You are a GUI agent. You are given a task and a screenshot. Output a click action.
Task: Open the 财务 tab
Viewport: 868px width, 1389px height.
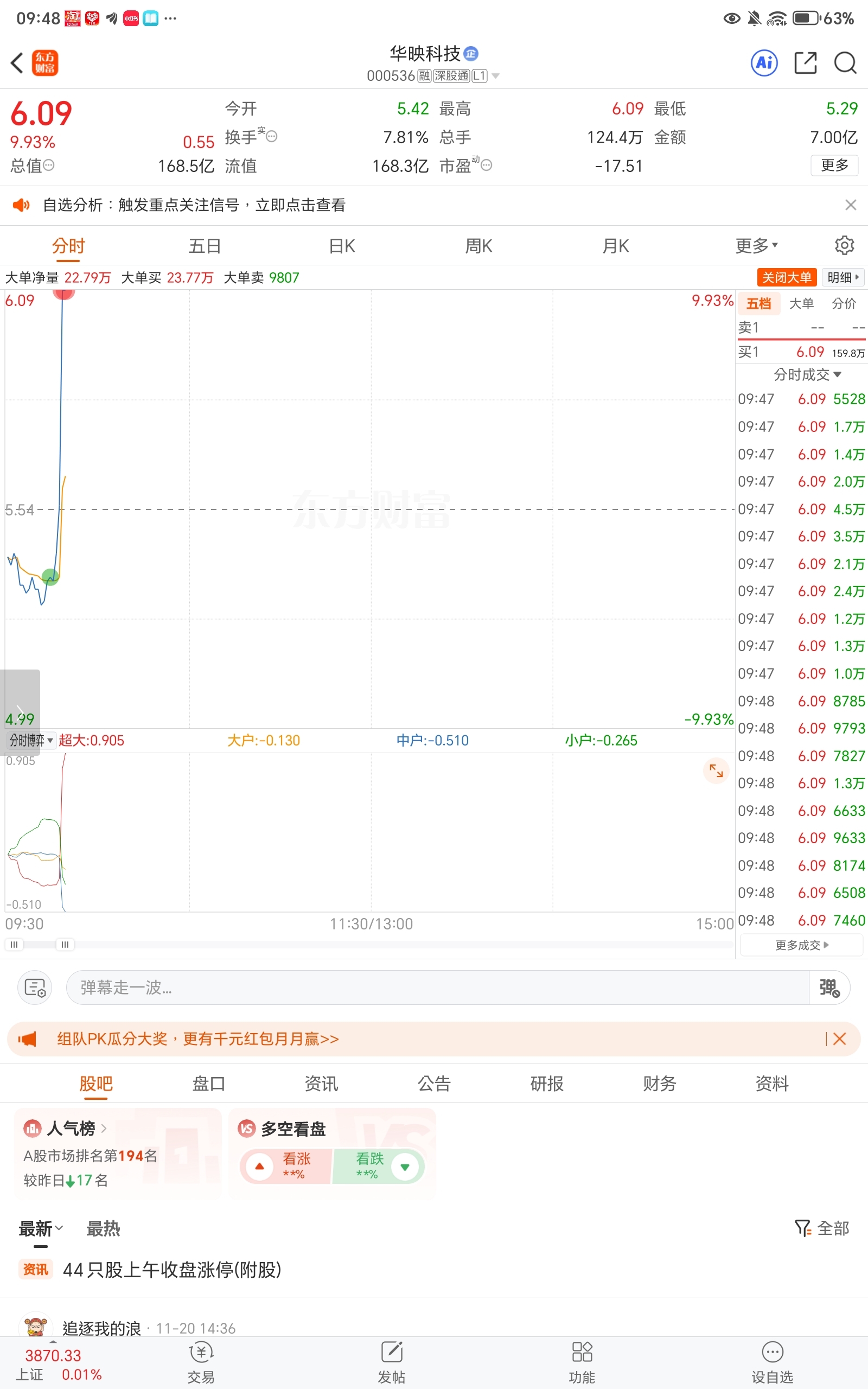point(659,1083)
